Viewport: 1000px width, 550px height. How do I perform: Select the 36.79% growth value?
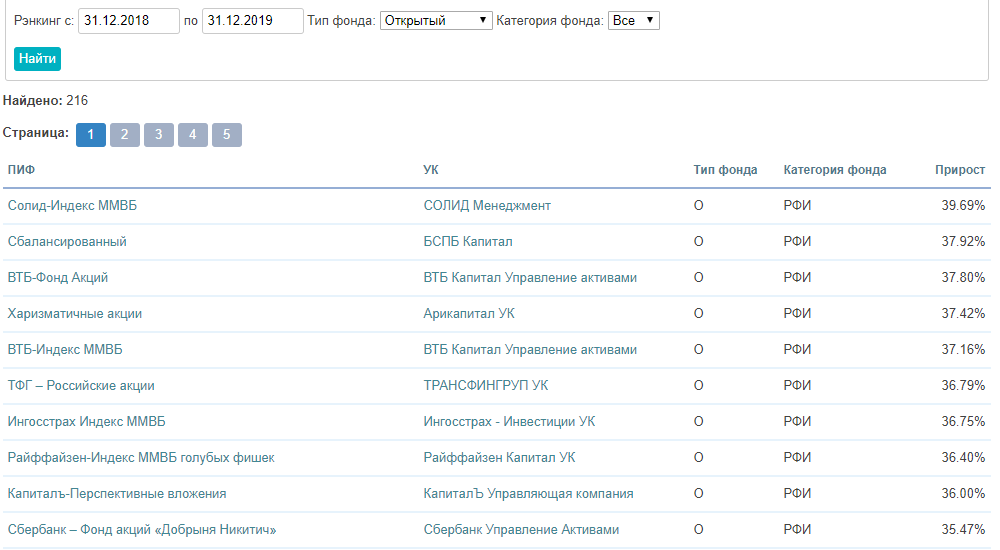[x=963, y=385]
